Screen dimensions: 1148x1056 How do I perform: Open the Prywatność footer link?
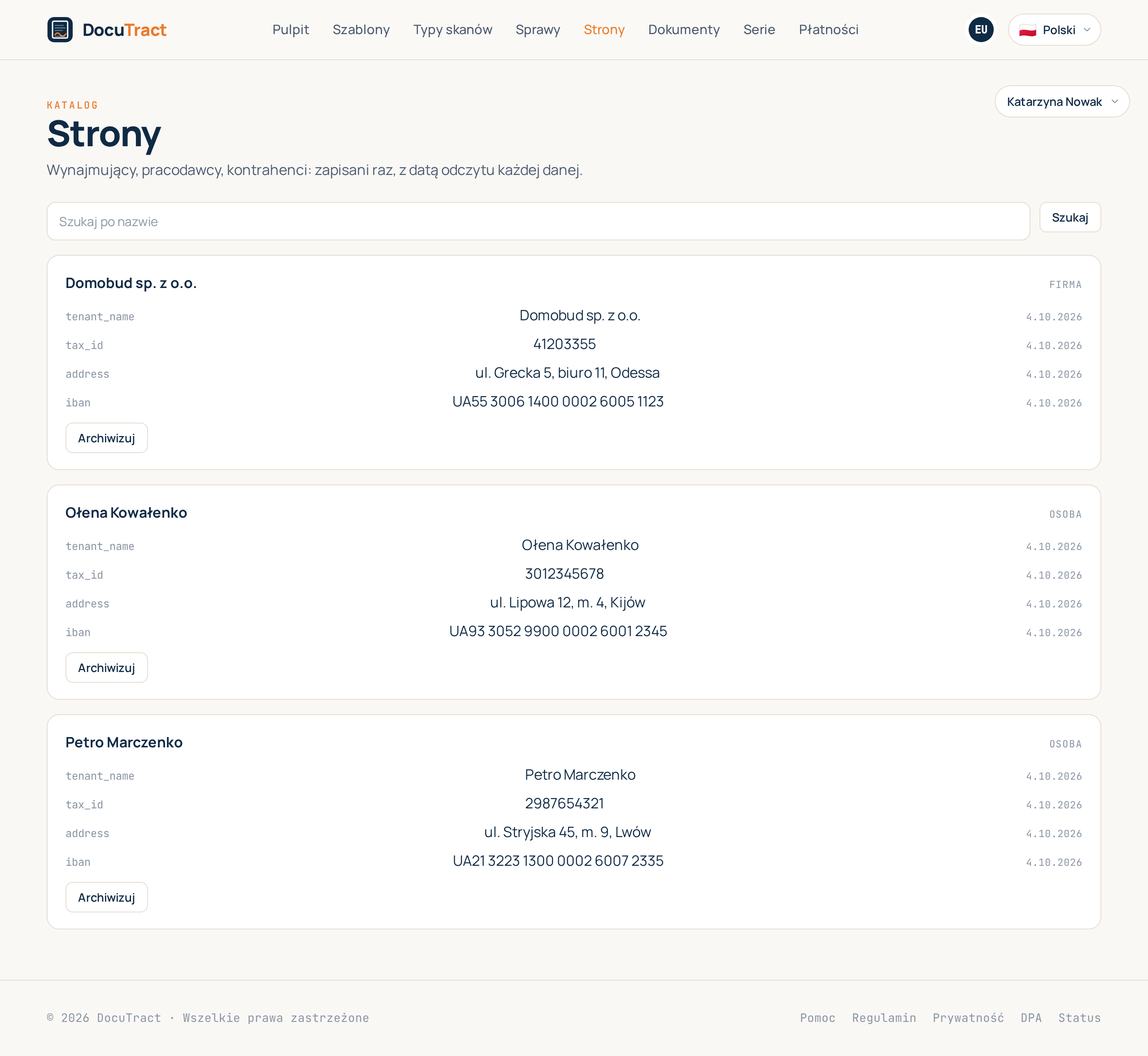point(968,1018)
